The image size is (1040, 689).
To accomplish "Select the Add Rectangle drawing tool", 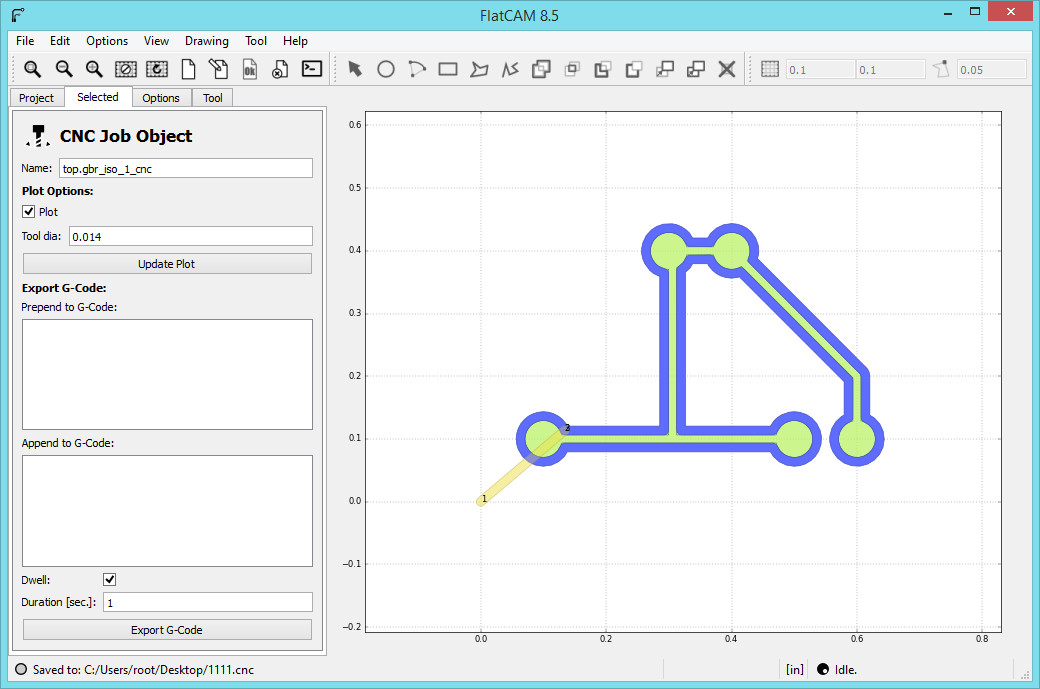I will [x=448, y=69].
